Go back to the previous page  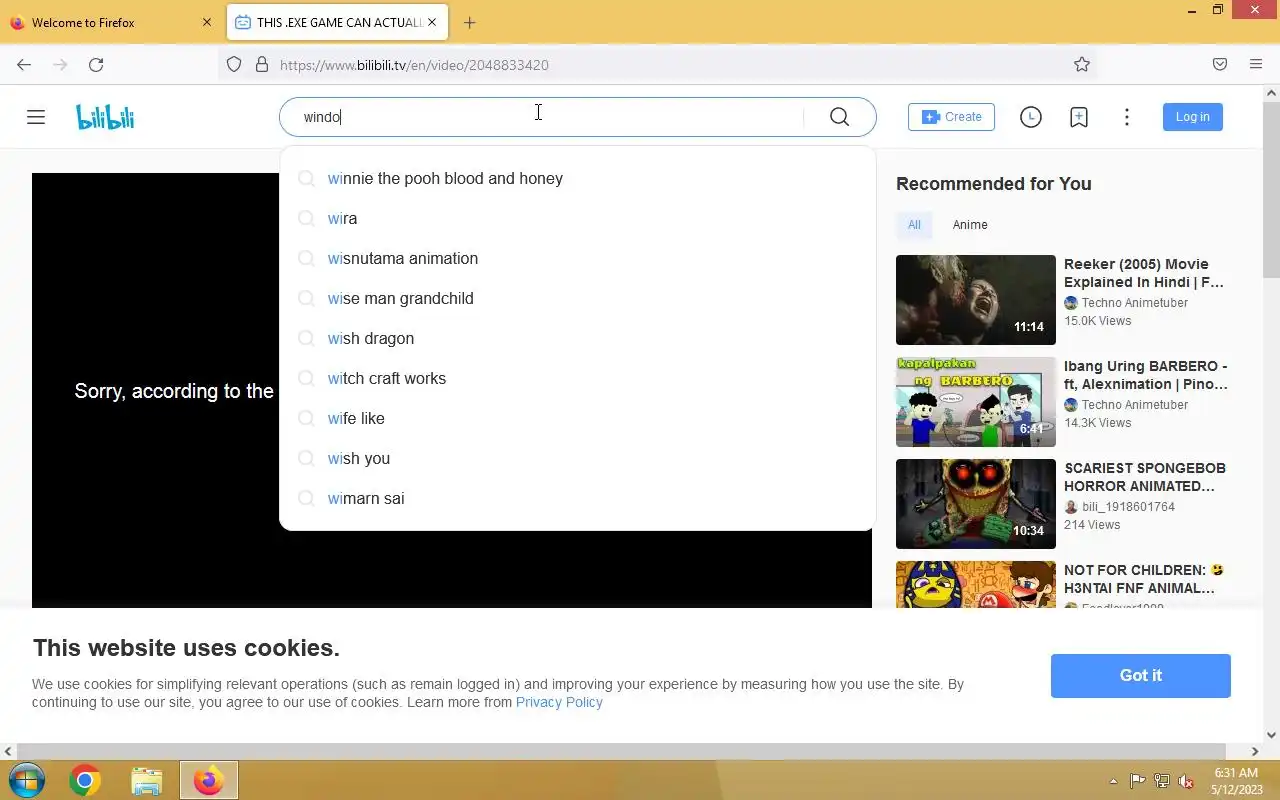(24, 64)
